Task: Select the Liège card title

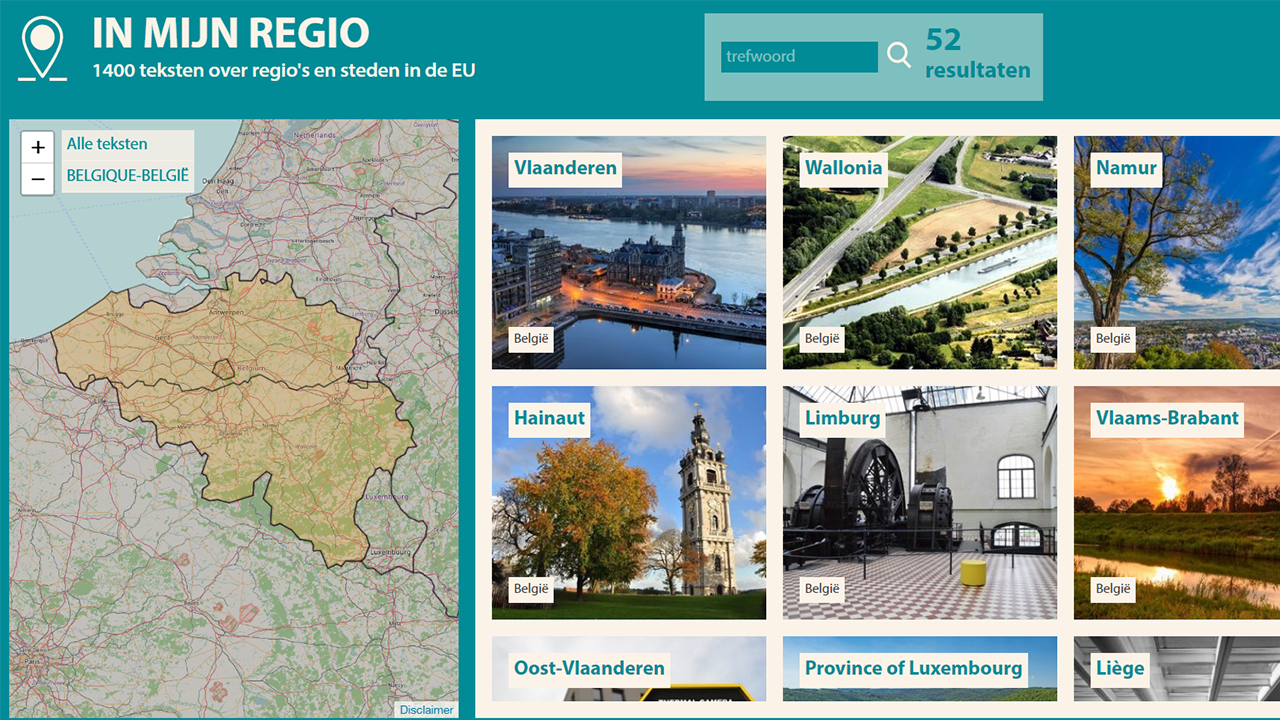Action: click(1119, 668)
